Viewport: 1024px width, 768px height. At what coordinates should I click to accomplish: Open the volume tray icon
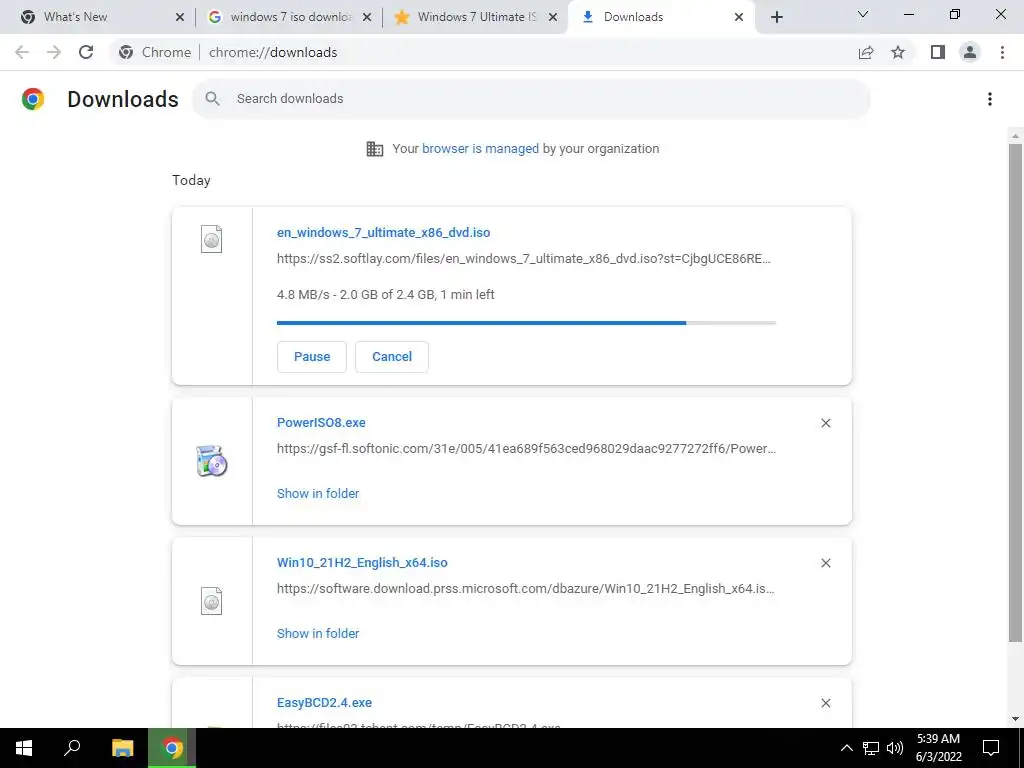pos(895,748)
